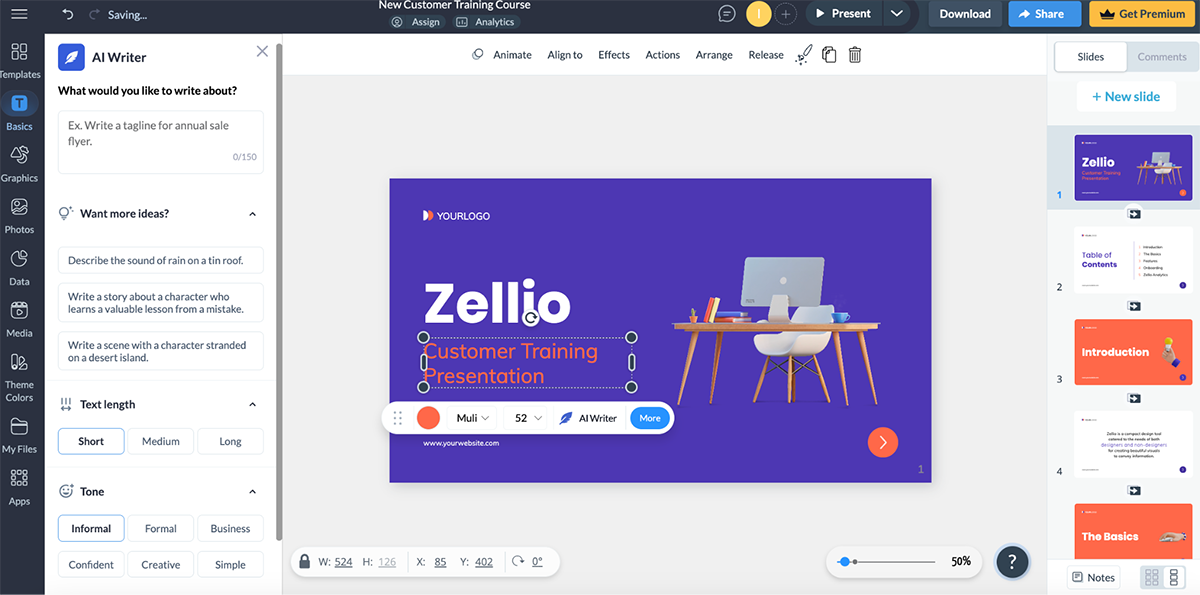Screen dimensions: 1200x595
Task: Open the Muli font dropdown
Action: (x=470, y=417)
